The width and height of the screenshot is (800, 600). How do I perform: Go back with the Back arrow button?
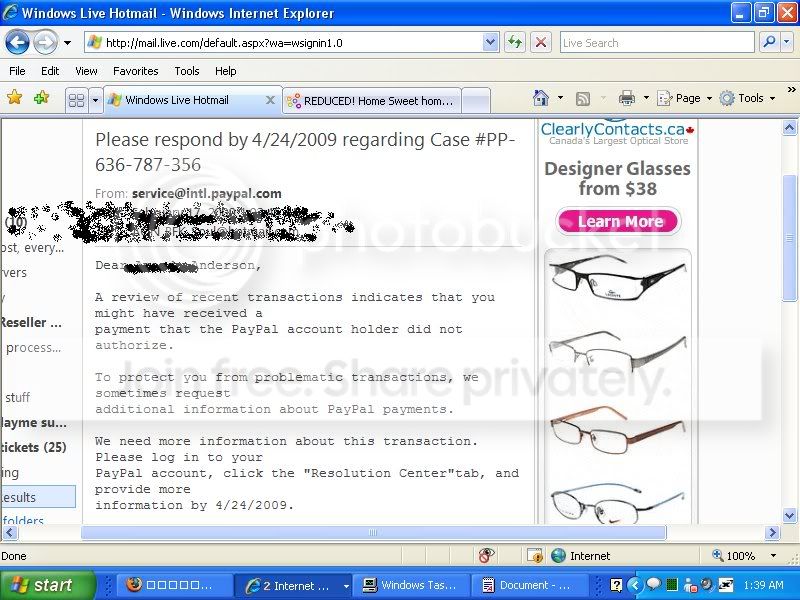coord(17,43)
